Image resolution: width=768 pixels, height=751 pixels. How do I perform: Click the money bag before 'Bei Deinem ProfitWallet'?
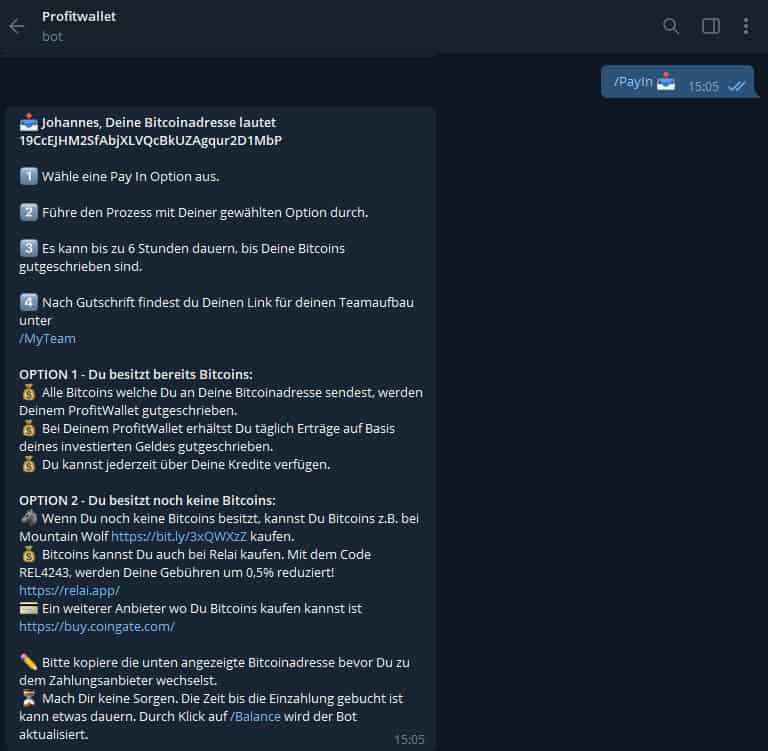pyautogui.click(x=28, y=428)
